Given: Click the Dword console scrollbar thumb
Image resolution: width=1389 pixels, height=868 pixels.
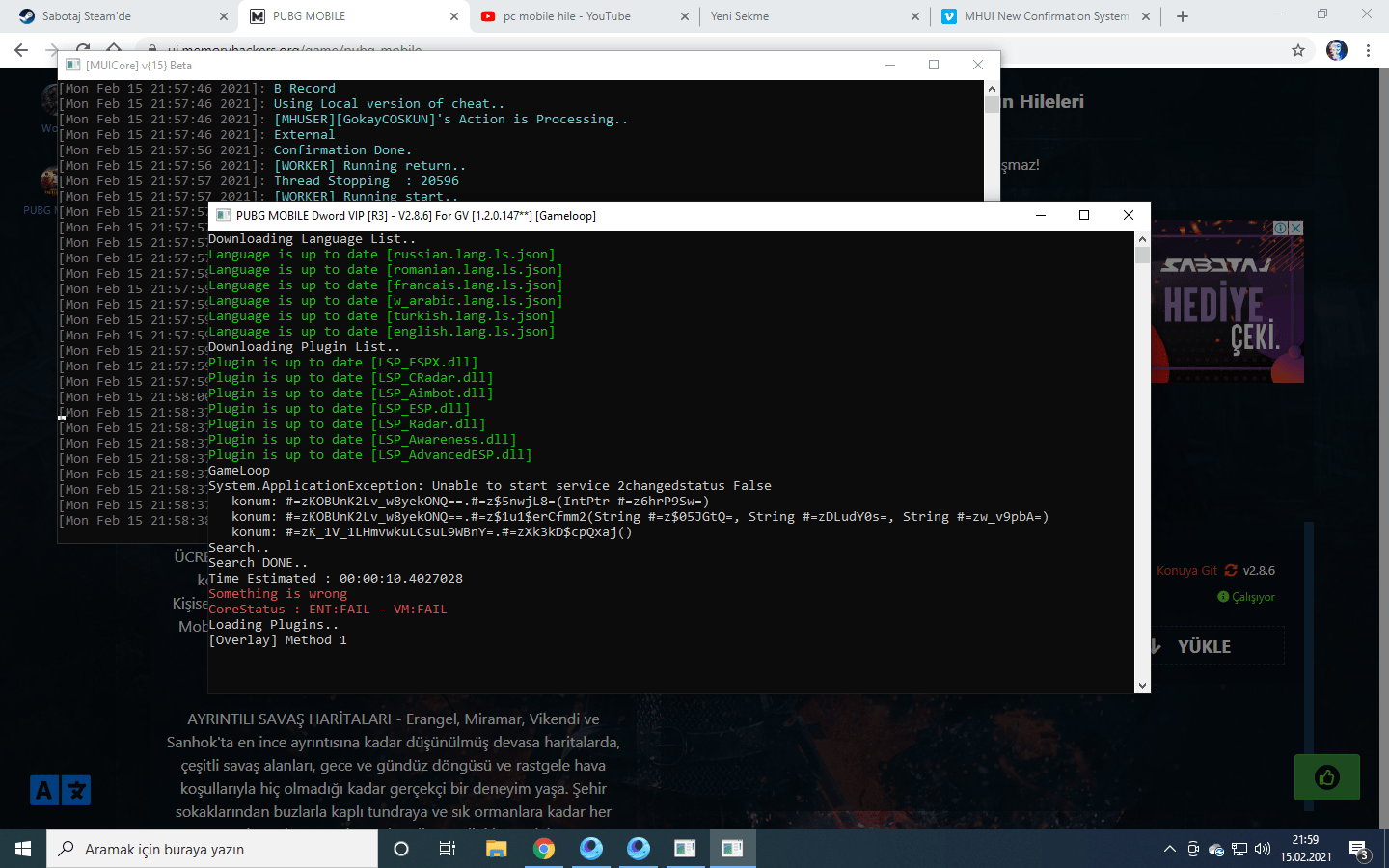Looking at the screenshot, I should (1142, 255).
